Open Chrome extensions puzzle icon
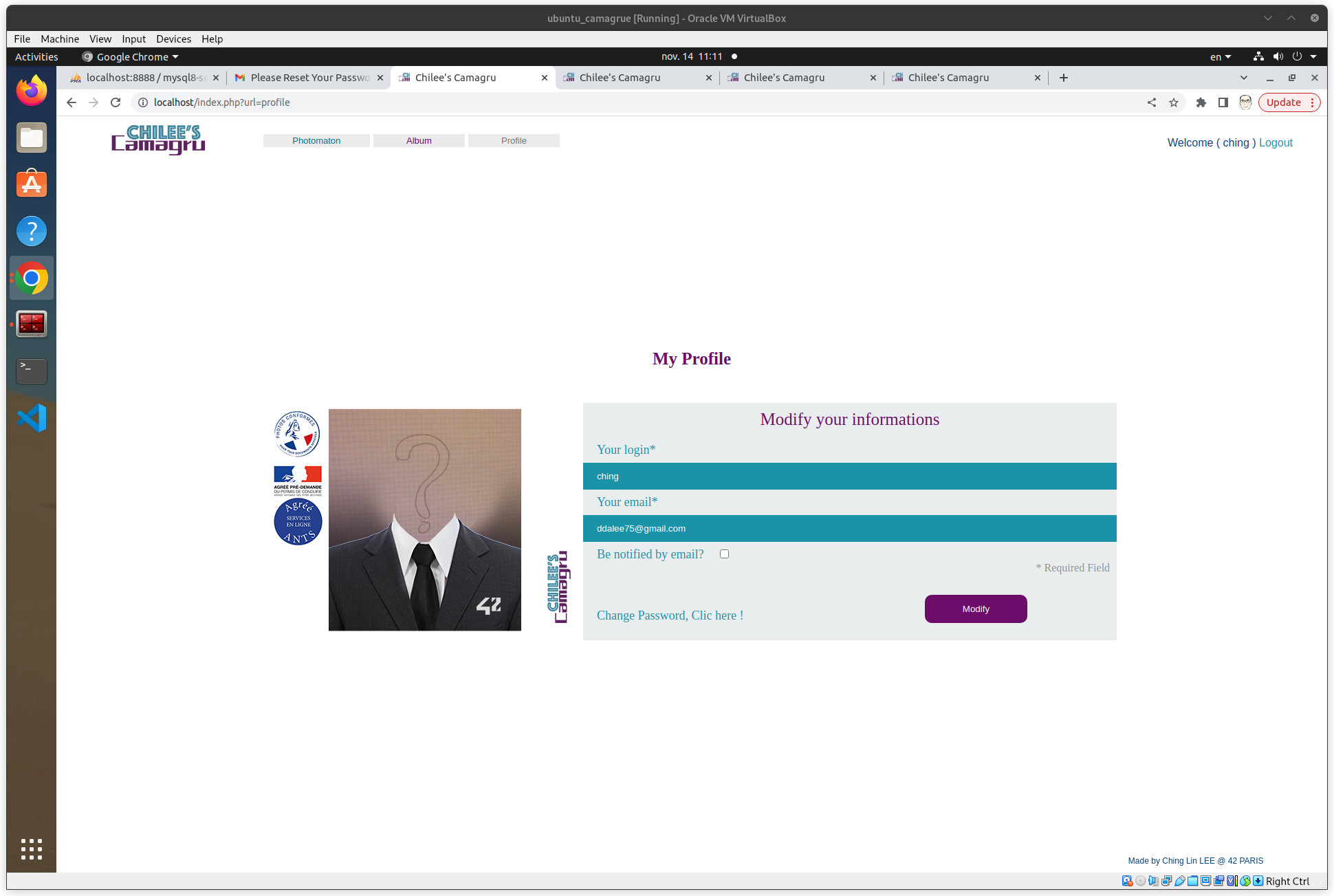This screenshot has height=896, width=1334. 1201,102
